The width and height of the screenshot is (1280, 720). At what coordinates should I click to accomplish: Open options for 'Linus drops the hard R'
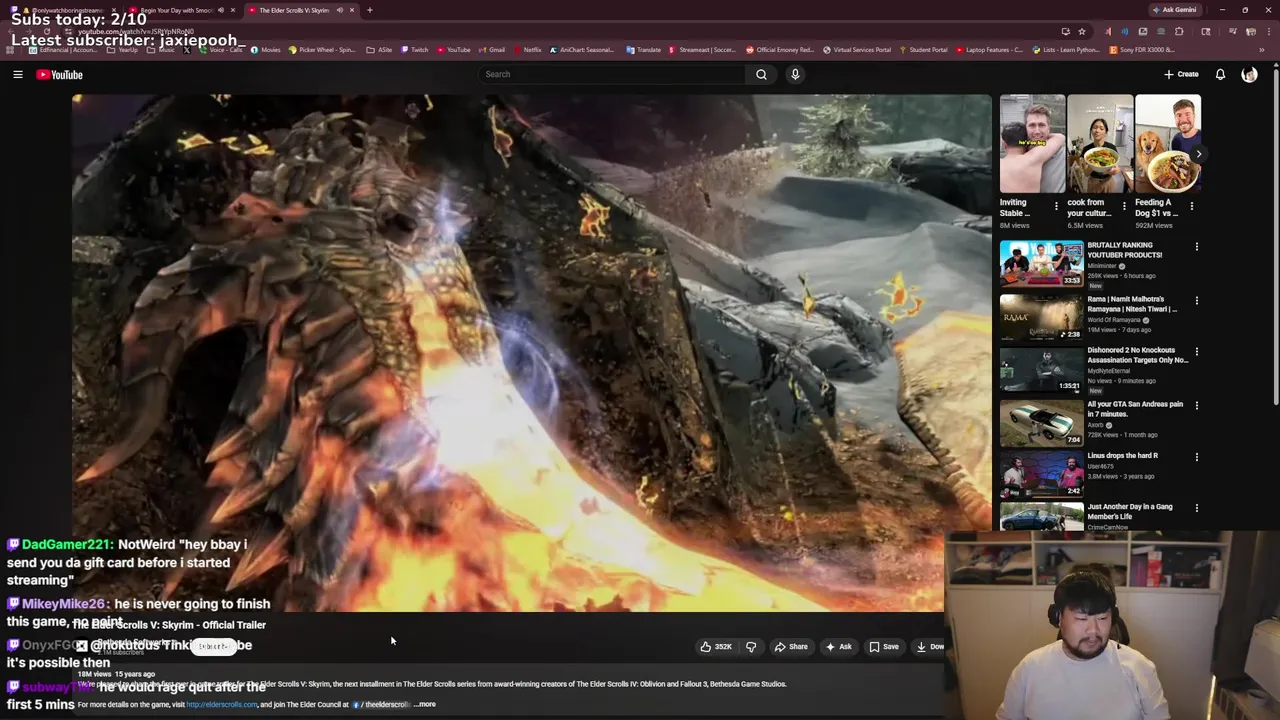tap(1196, 457)
